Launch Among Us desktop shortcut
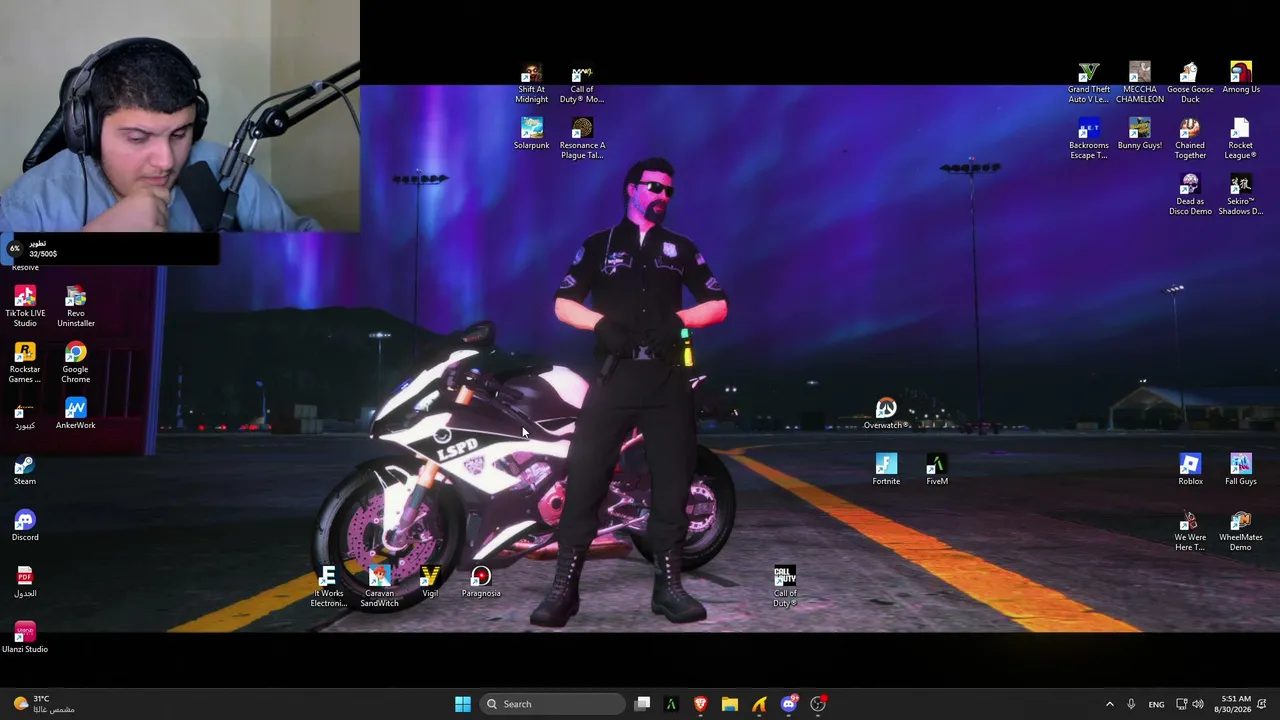Viewport: 1280px width, 720px height. pos(1241,79)
